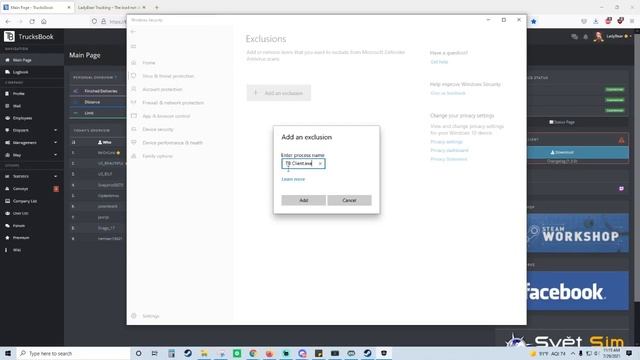Toggle the Windows Security hamburger menu
Viewport: 640px width, 360px height.
133,47
